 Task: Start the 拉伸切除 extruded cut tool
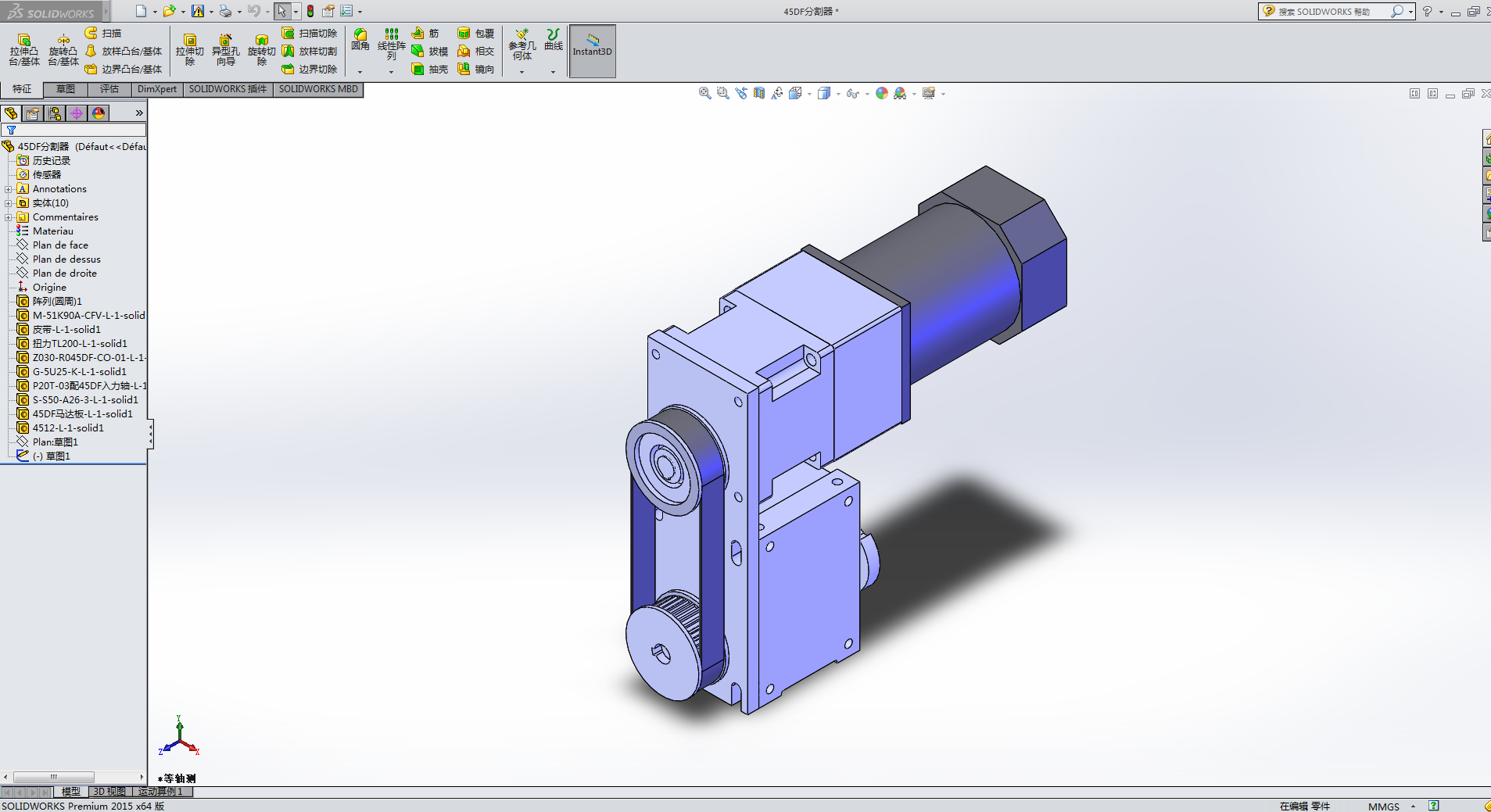(190, 50)
